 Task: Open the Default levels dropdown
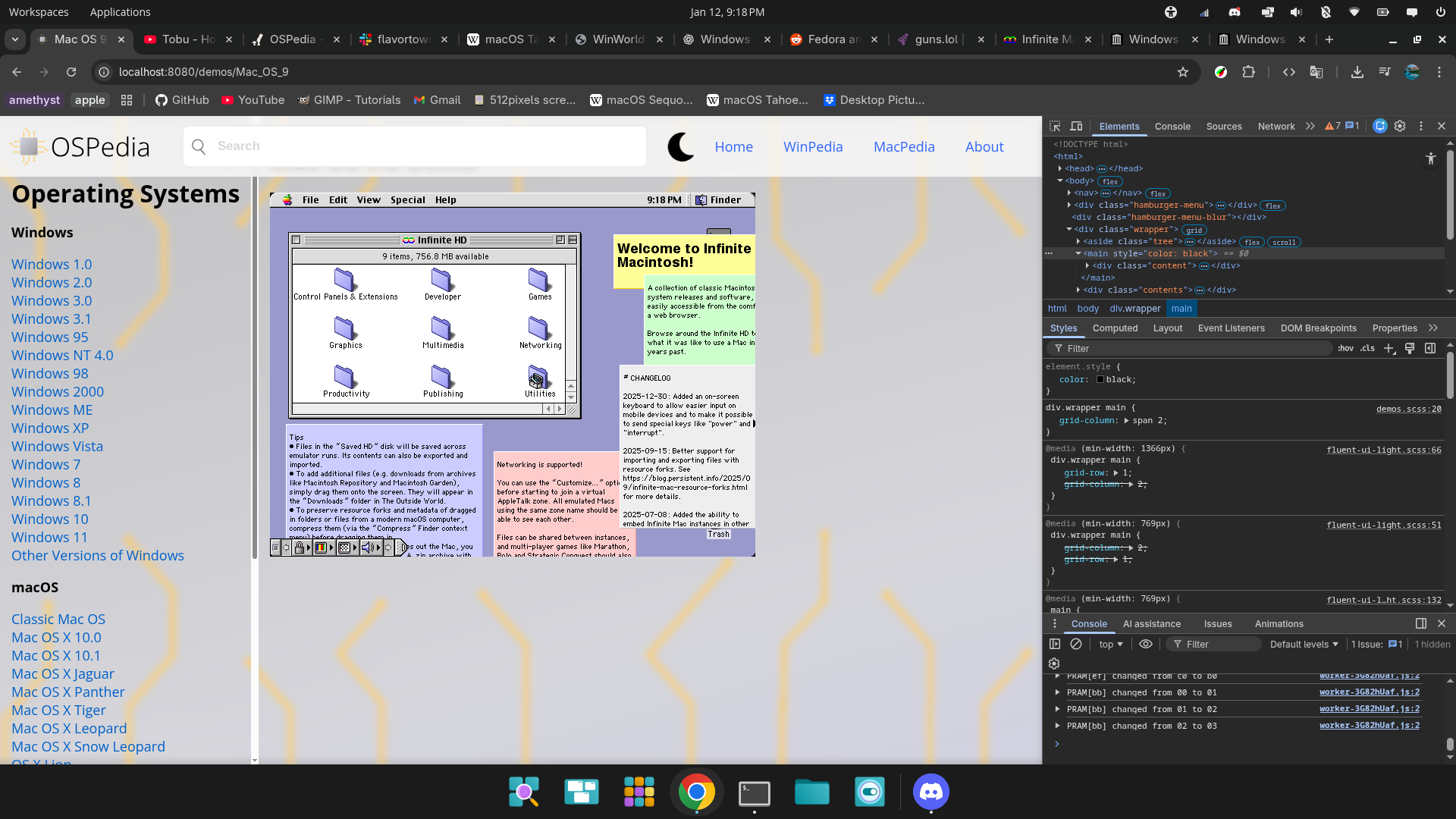click(x=1304, y=644)
